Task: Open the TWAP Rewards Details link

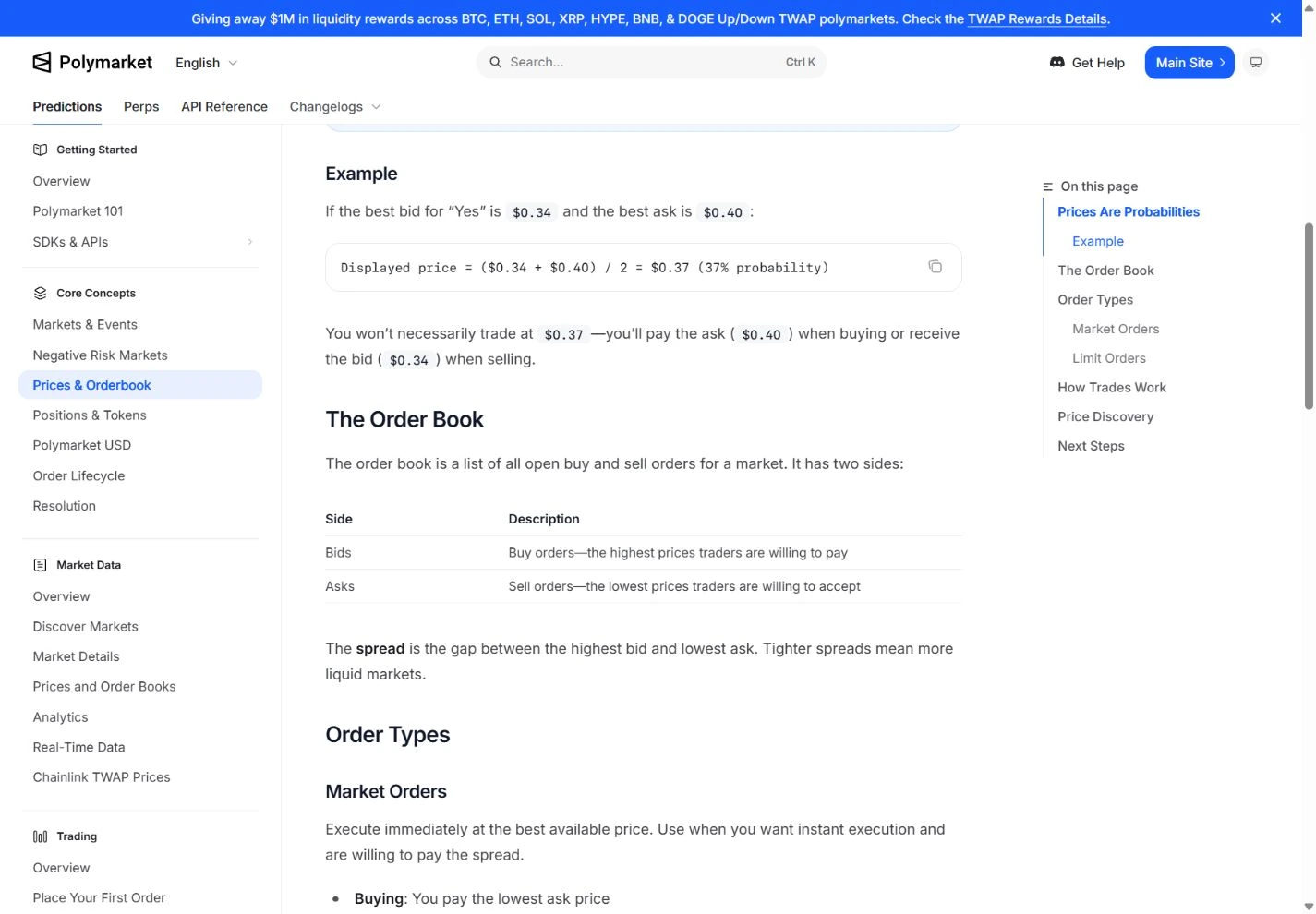Action: pyautogui.click(x=1037, y=18)
